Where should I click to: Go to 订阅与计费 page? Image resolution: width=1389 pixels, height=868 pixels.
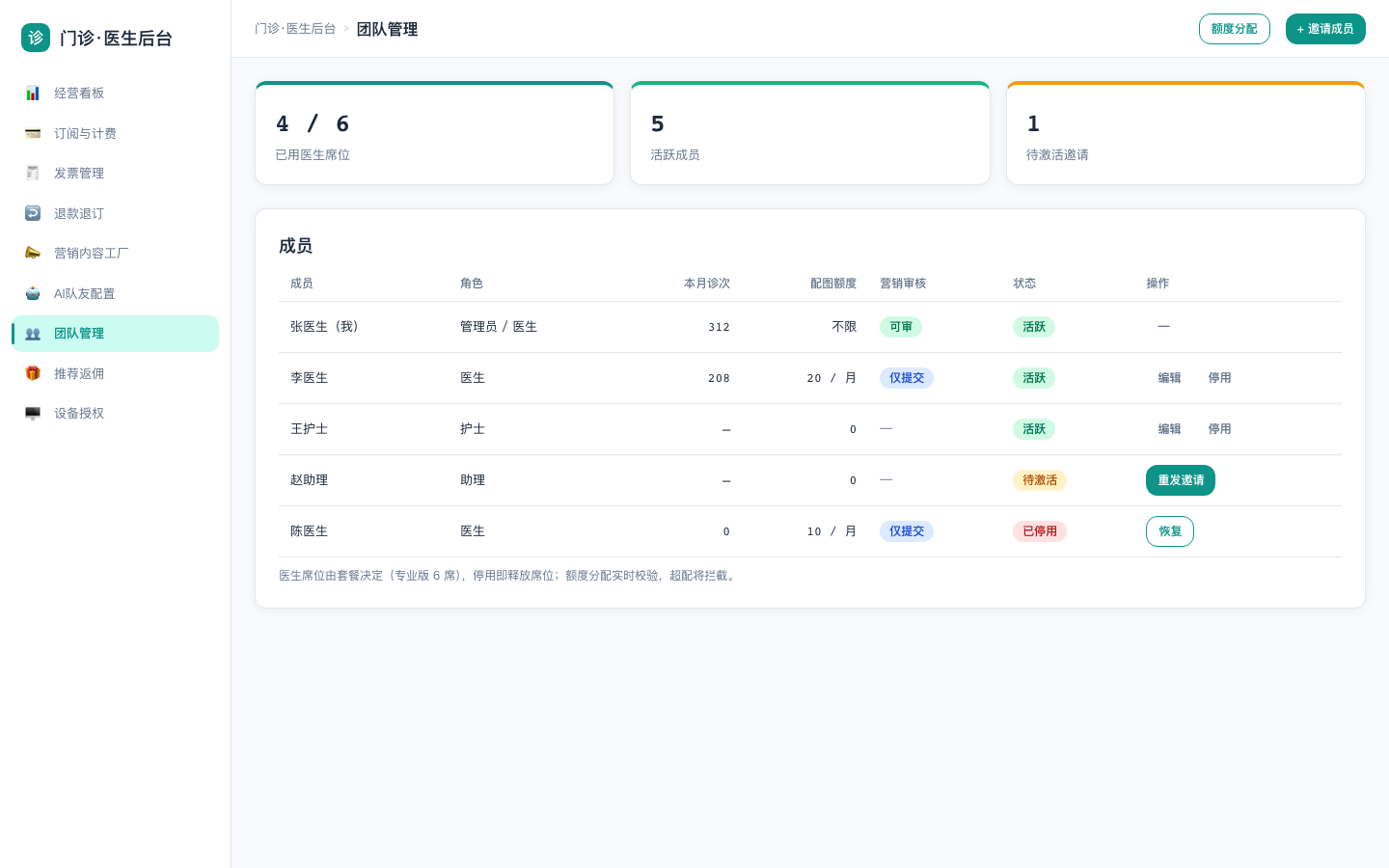[x=116, y=133]
